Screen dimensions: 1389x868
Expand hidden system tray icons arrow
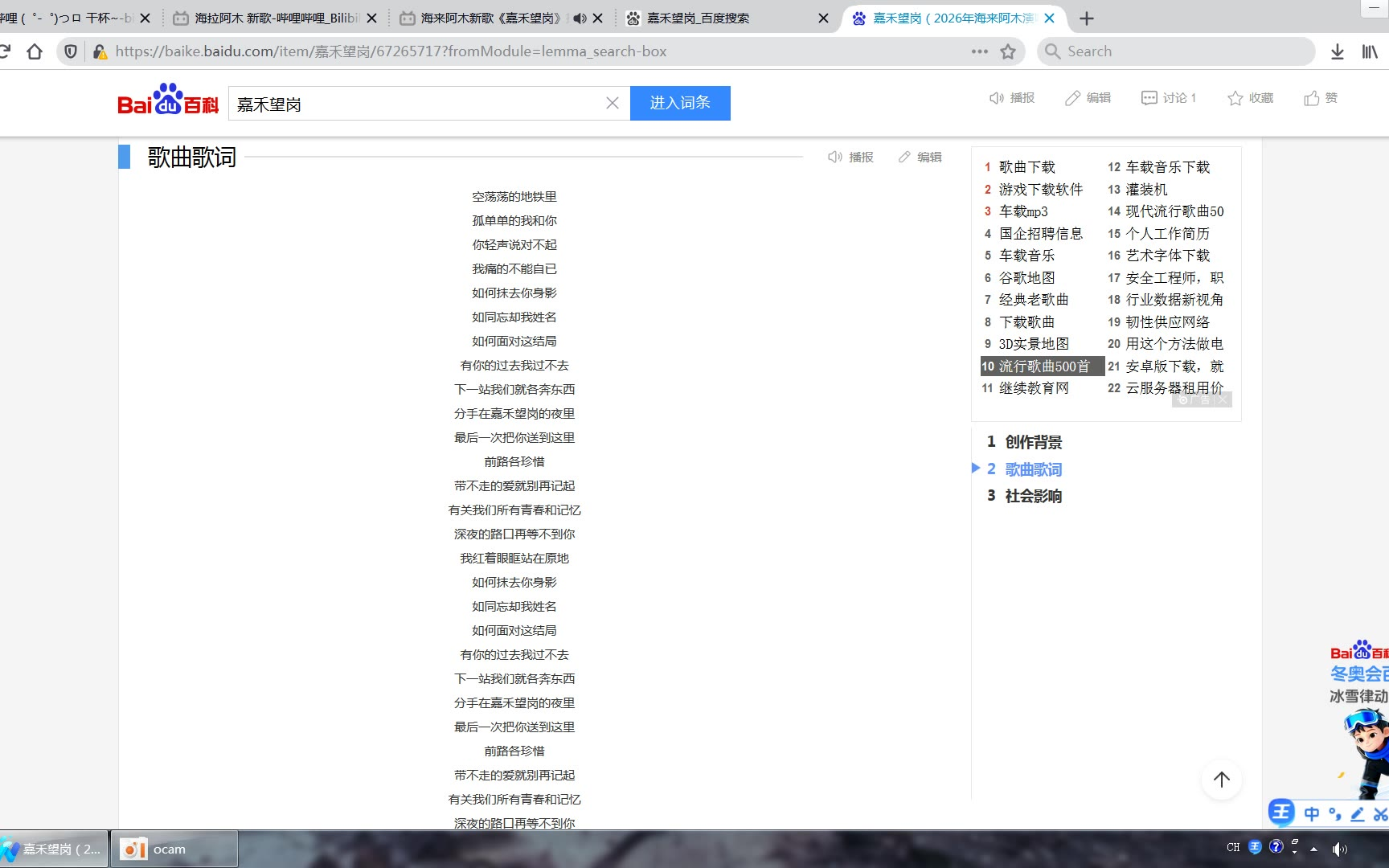(x=1313, y=849)
